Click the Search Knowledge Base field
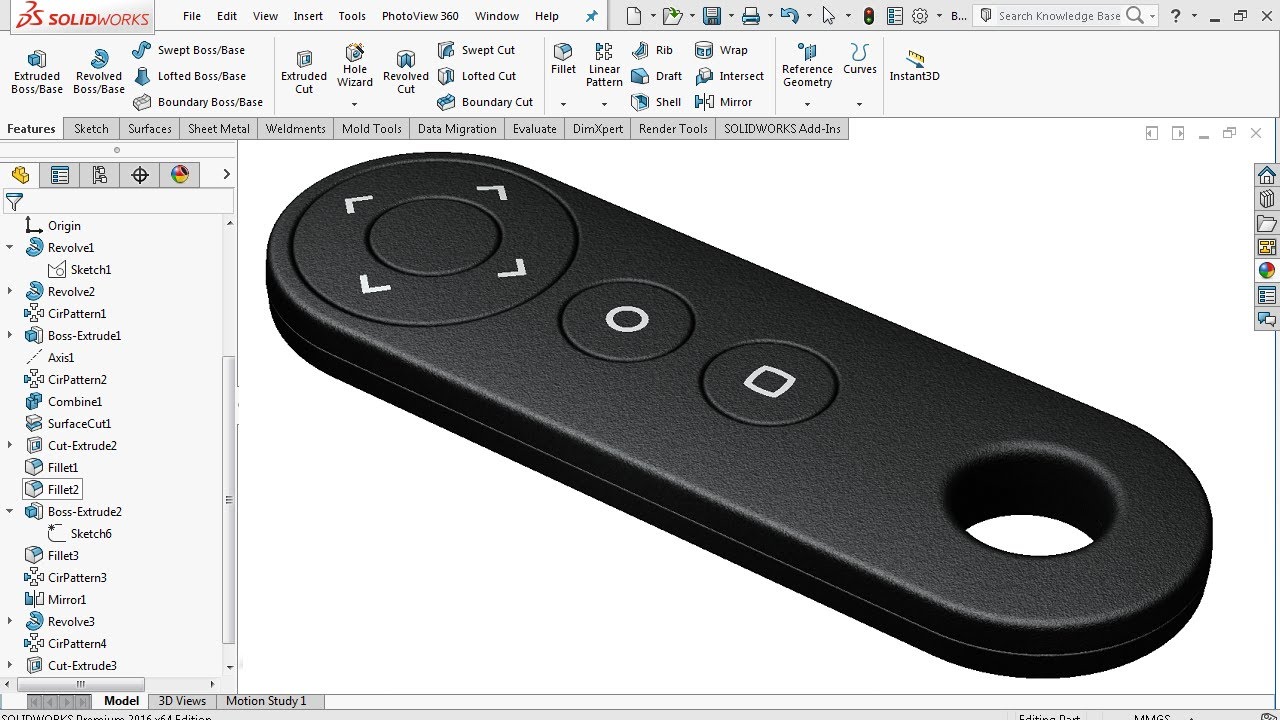The width and height of the screenshot is (1280, 720). point(1059,16)
